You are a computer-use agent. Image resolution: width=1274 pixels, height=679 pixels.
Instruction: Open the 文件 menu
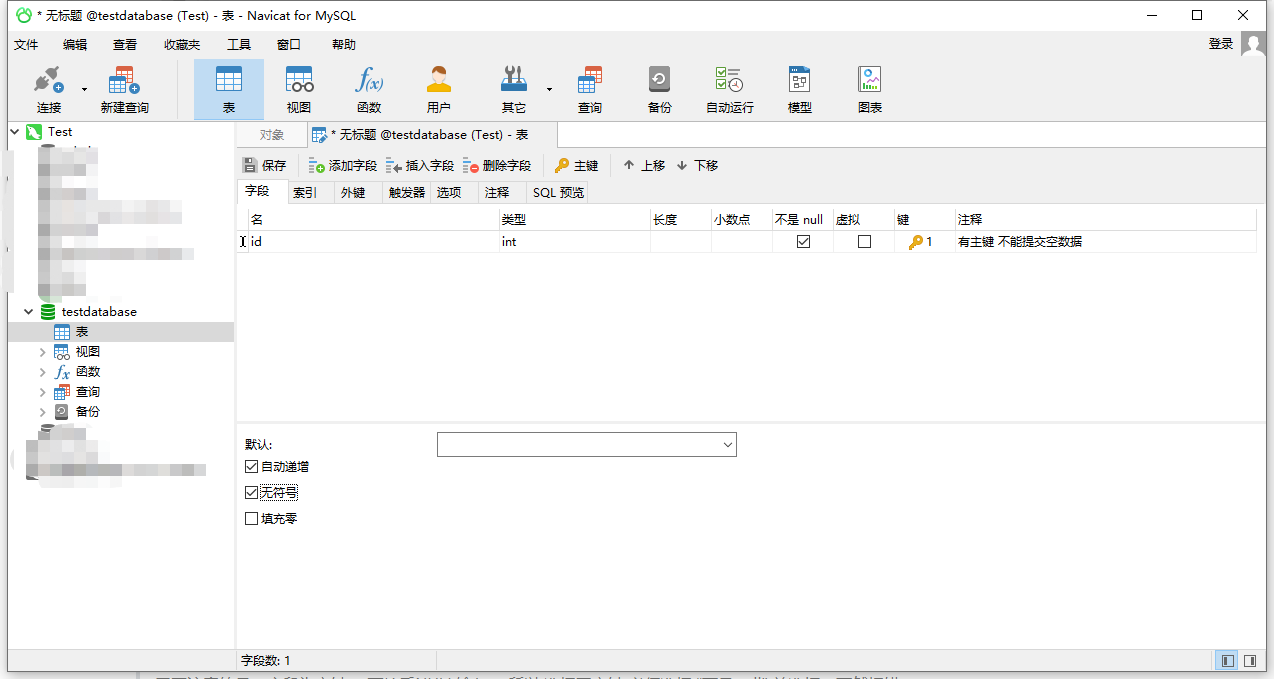pos(26,45)
